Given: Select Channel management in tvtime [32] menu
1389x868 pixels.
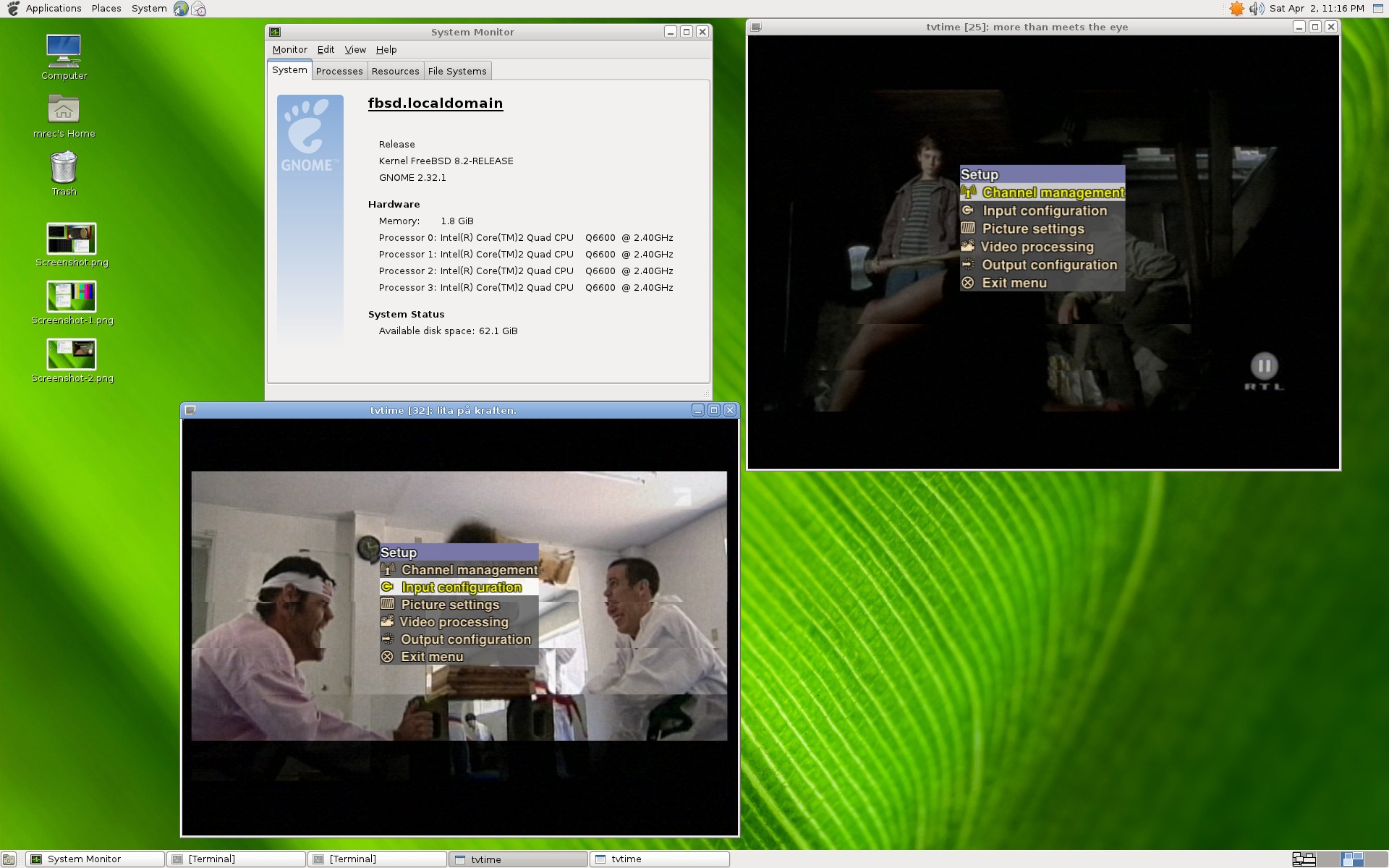Looking at the screenshot, I should 459,570.
